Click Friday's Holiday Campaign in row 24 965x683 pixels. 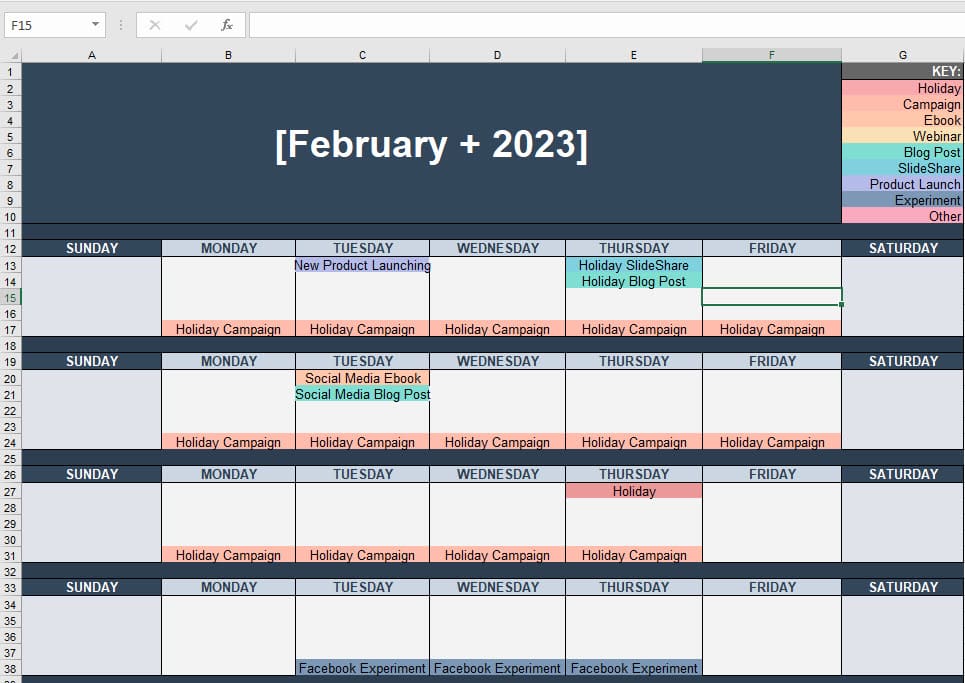click(772, 442)
